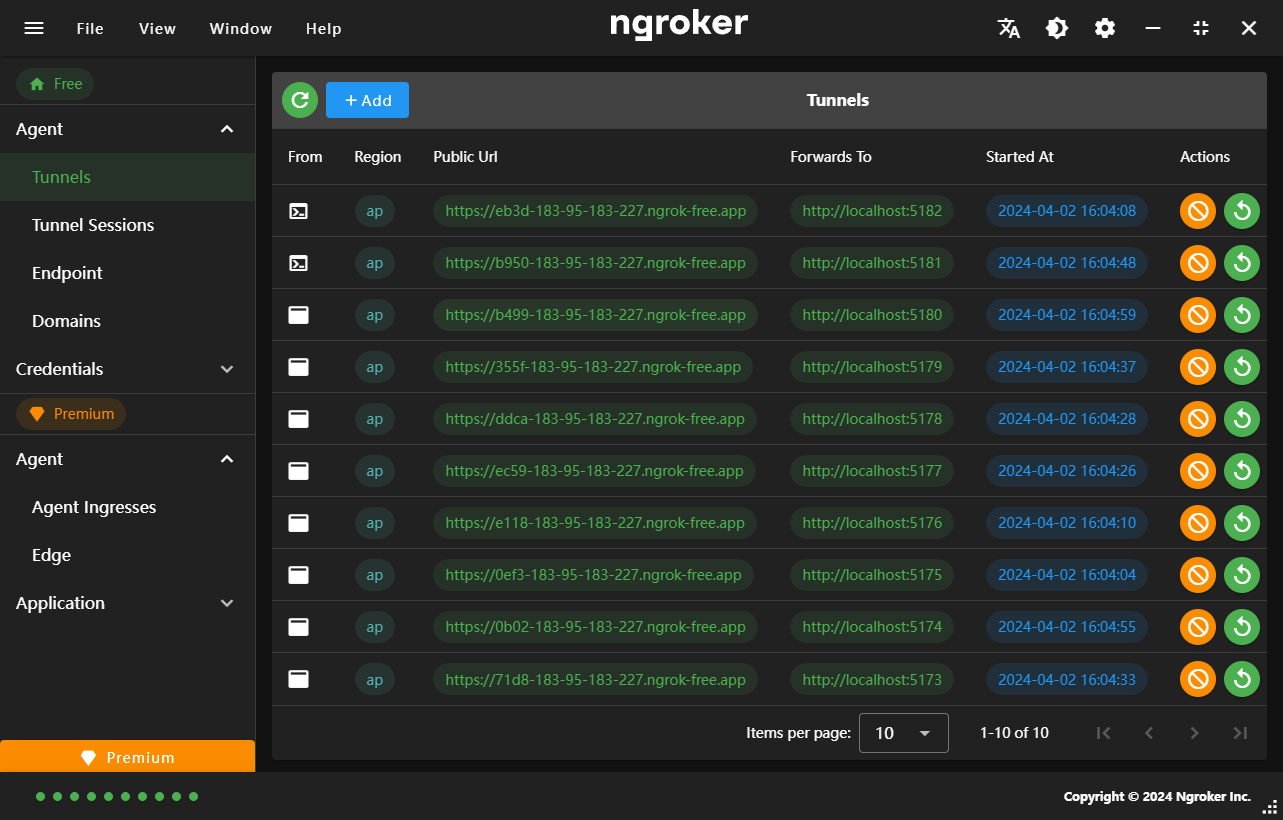The width and height of the screenshot is (1283, 820).
Task: Stop the tunnel forwarding to localhost:5176
Action: [x=1198, y=523]
